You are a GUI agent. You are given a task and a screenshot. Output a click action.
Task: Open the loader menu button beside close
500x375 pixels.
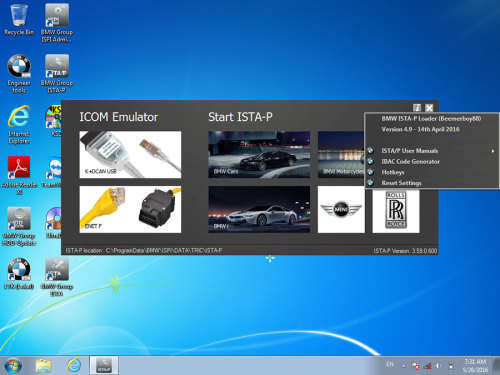(x=417, y=108)
